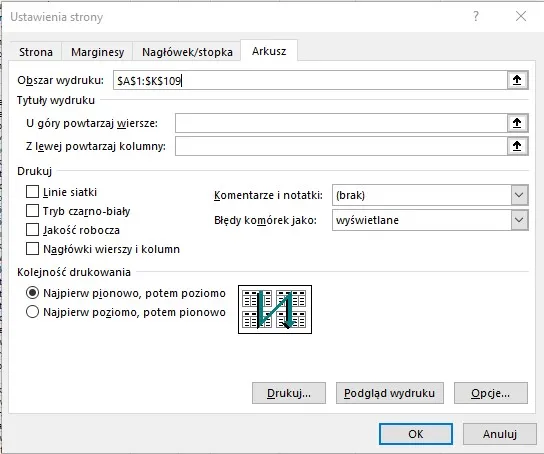Image resolution: width=544 pixels, height=454 pixels.
Task: Select Najpierw poziomo, potem pionowo radio
Action: click(32, 312)
